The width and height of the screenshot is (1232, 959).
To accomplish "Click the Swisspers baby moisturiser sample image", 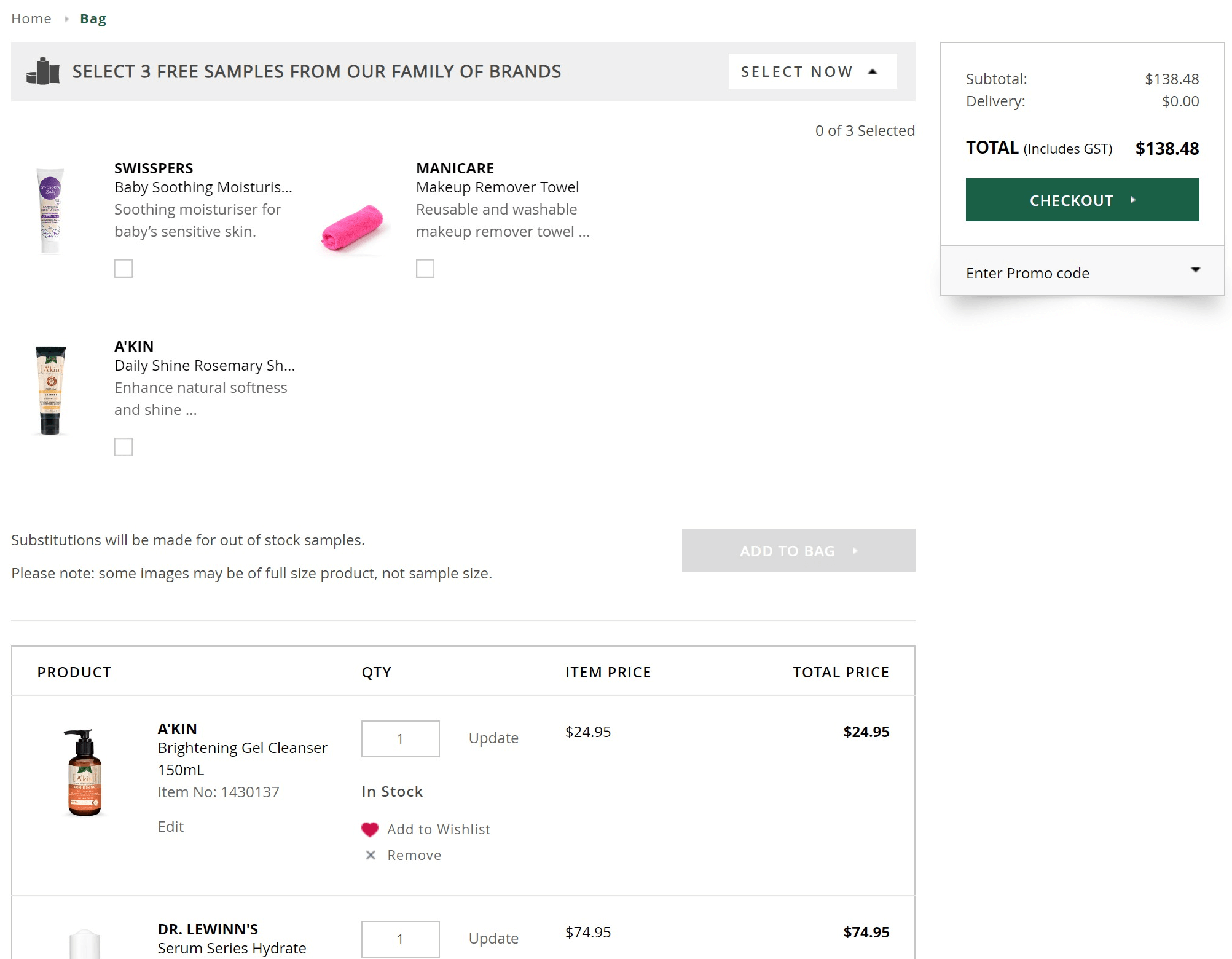I will pos(50,210).
